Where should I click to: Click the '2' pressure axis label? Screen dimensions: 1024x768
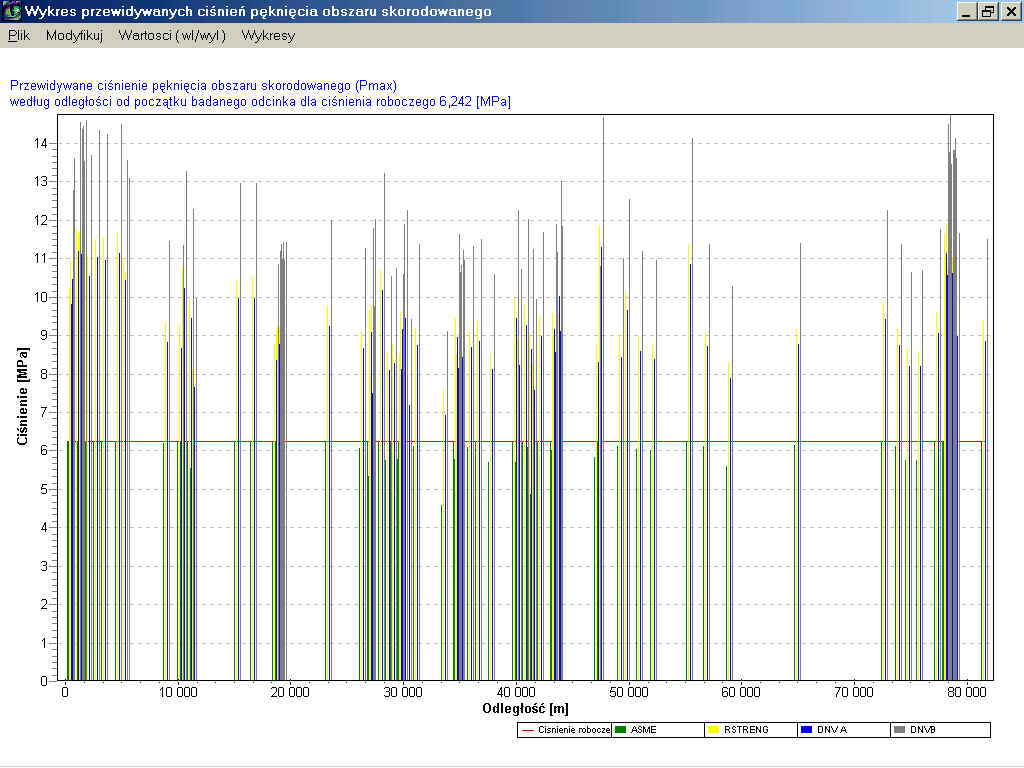click(44, 605)
